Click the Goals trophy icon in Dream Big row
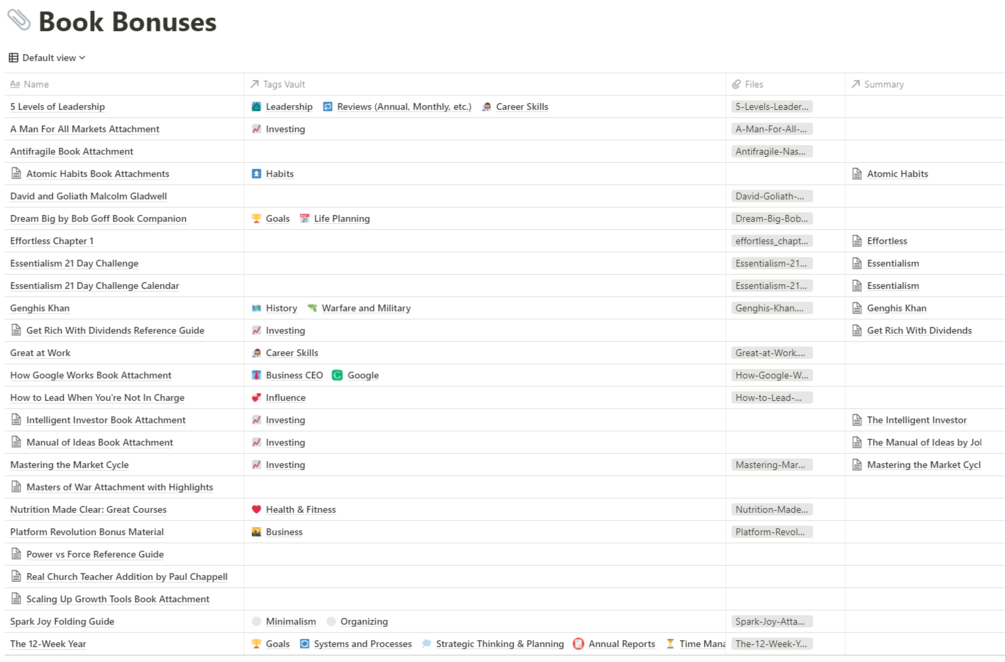The image size is (1005, 662). (256, 219)
